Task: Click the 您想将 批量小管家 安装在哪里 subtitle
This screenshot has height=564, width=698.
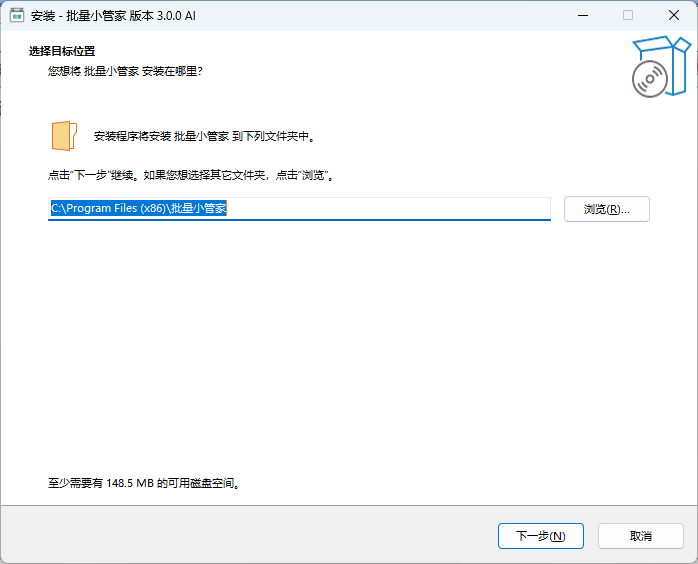Action: (132, 71)
